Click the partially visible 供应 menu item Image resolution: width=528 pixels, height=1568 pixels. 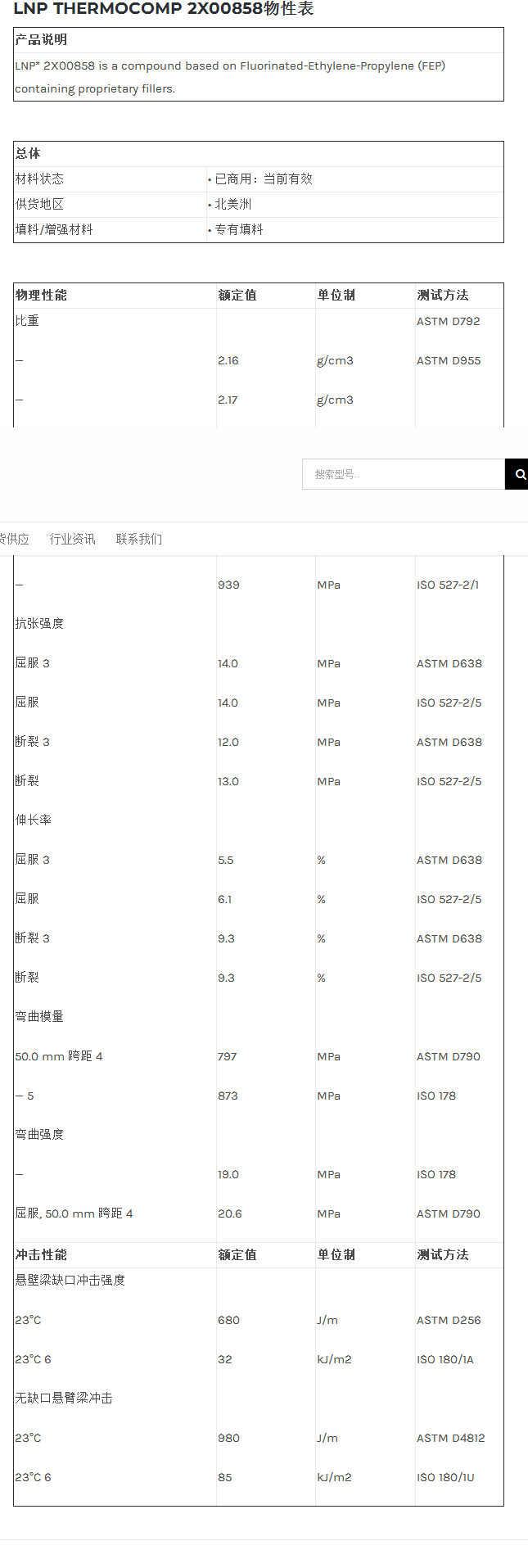pos(14,539)
